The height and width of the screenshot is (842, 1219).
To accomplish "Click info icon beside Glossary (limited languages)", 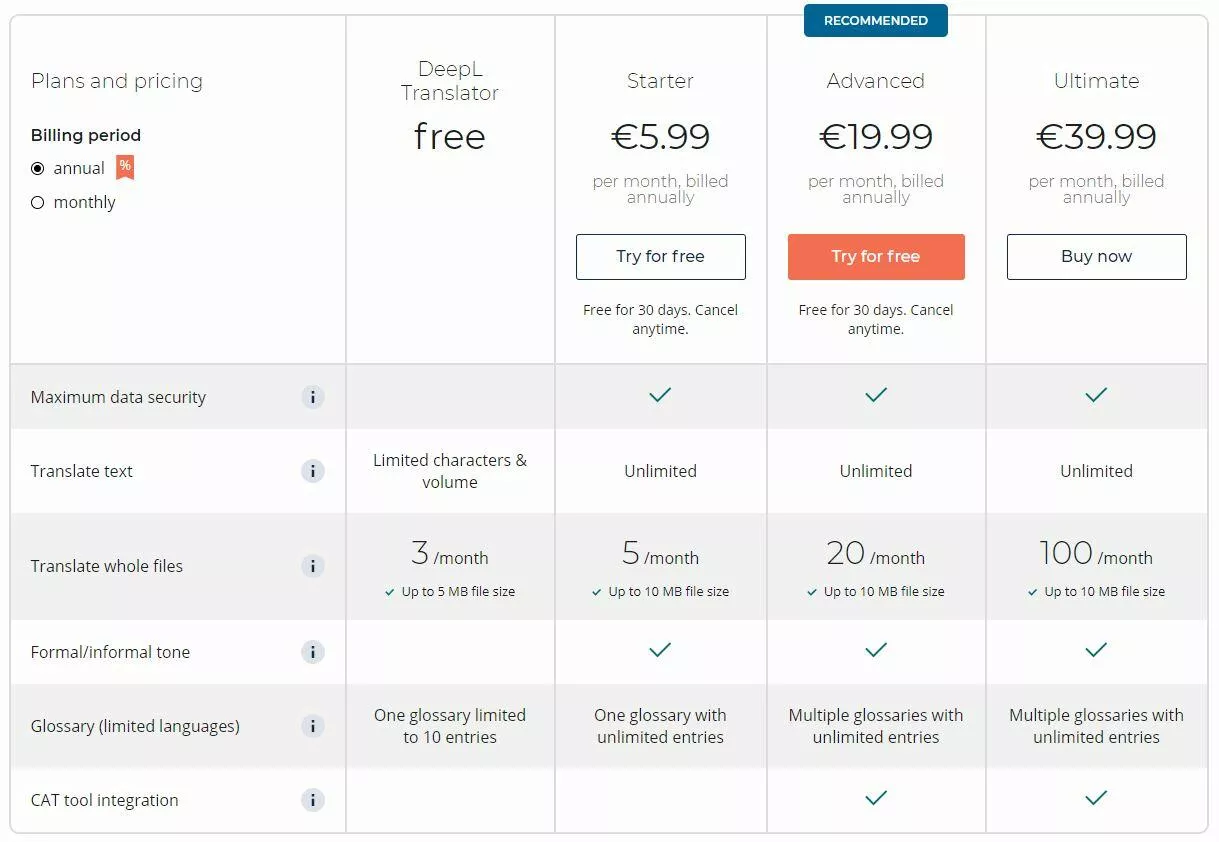I will pos(313,726).
